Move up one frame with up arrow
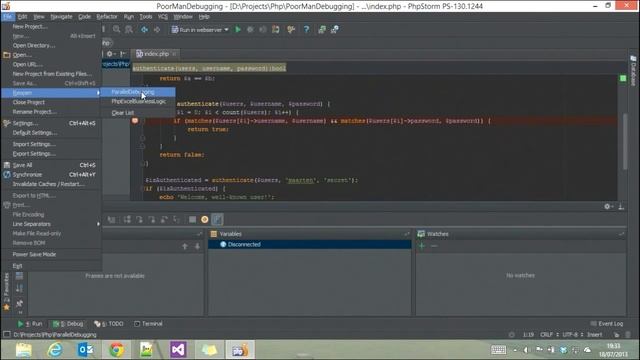This screenshot has height=360, width=640. pos(185,246)
